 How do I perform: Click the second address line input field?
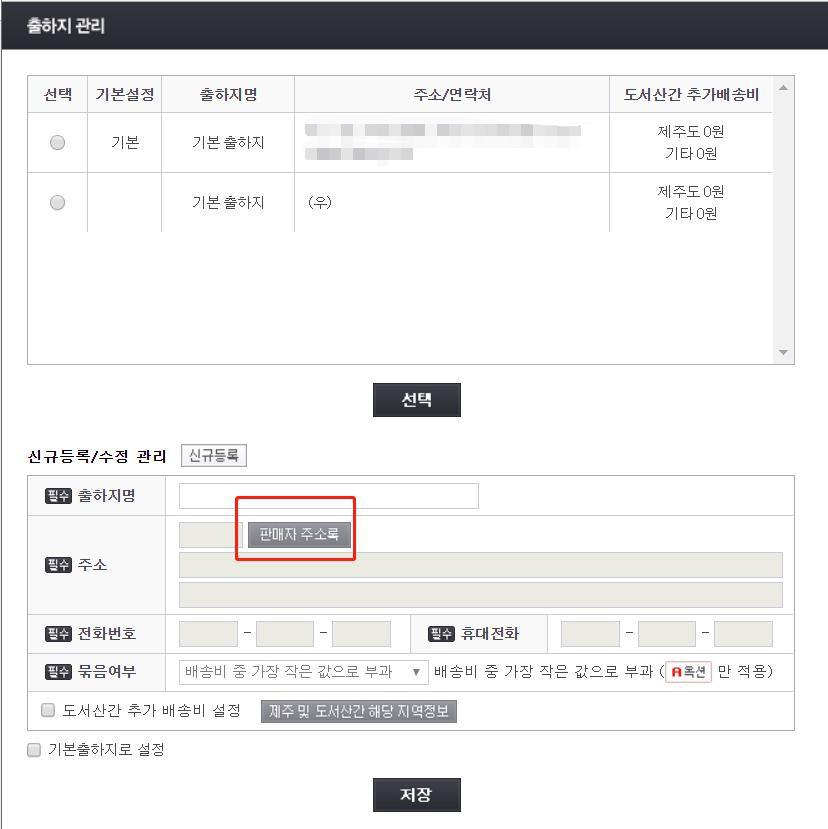tap(480, 594)
